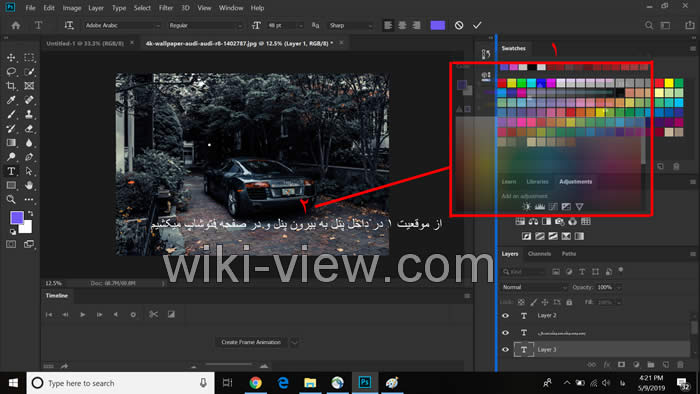Open the Adobe Arabic font family dropdown

coord(122,25)
